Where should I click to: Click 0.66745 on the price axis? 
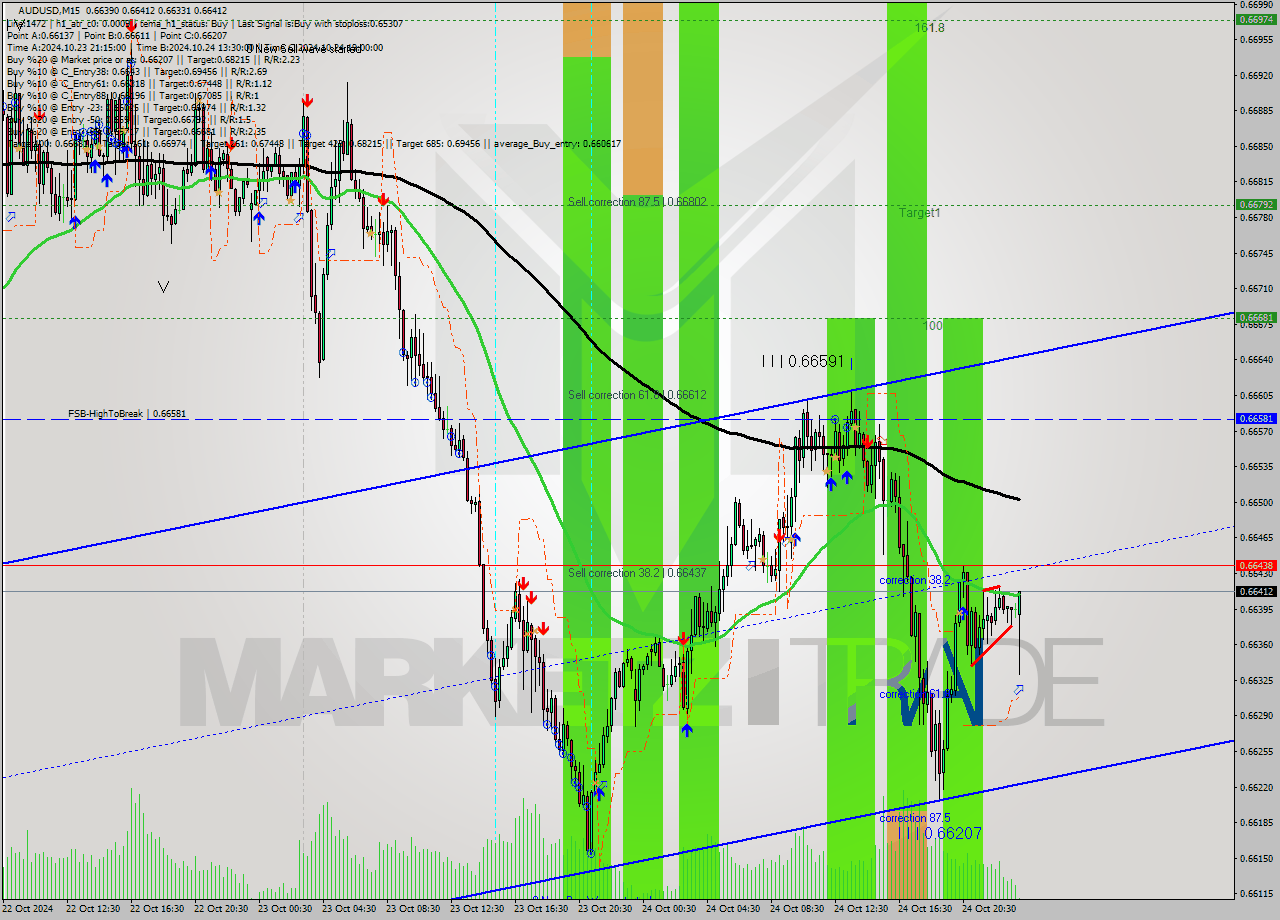(1255, 253)
